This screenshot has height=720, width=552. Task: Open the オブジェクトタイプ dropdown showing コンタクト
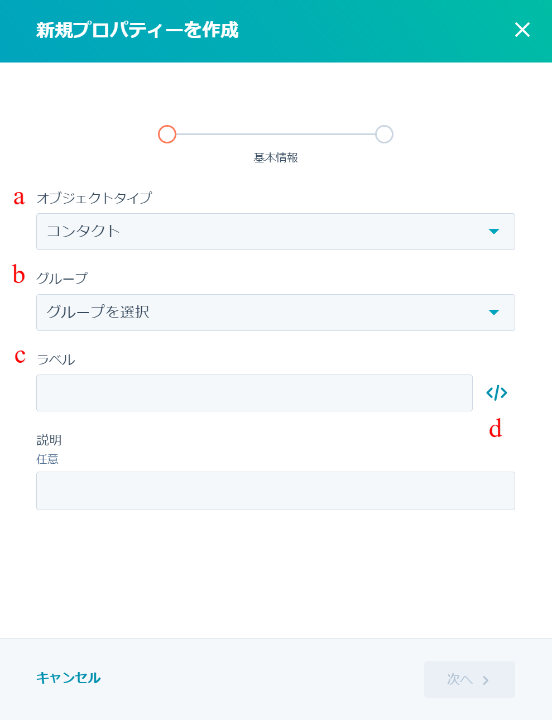click(x=276, y=231)
